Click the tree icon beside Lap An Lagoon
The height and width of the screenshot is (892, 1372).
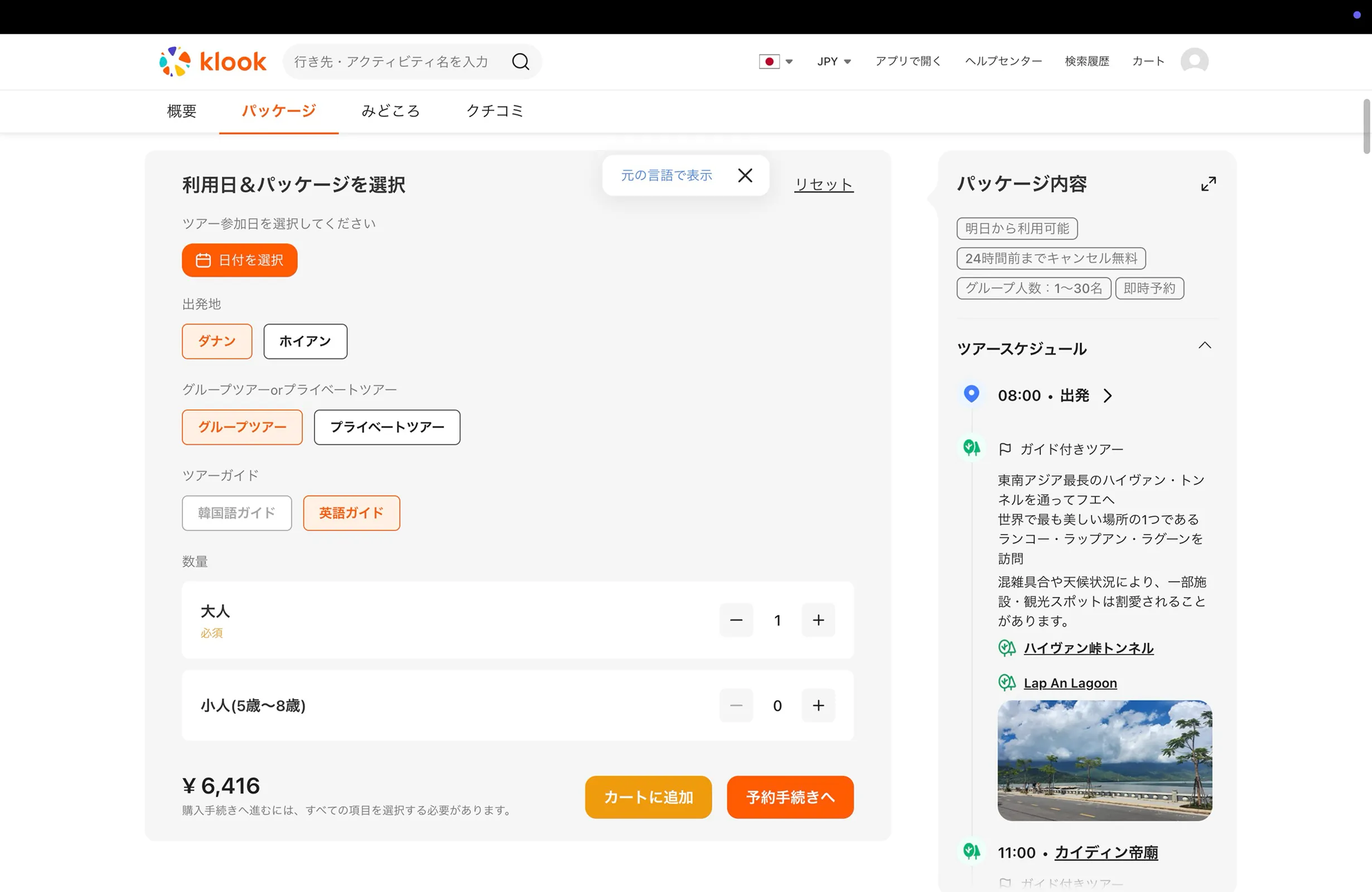[1007, 683]
